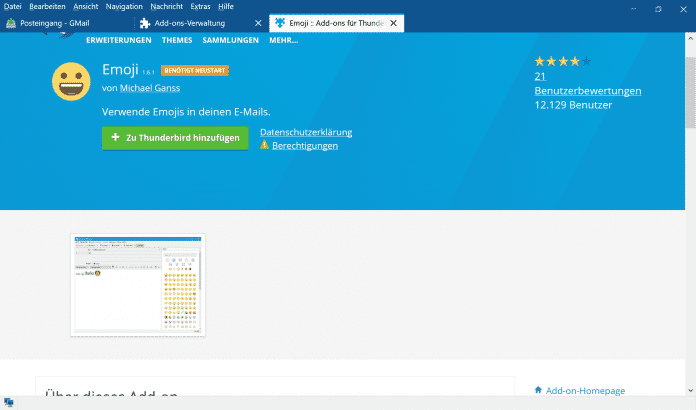Open the Nachricht menu
This screenshot has width=696, height=410.
166,6
